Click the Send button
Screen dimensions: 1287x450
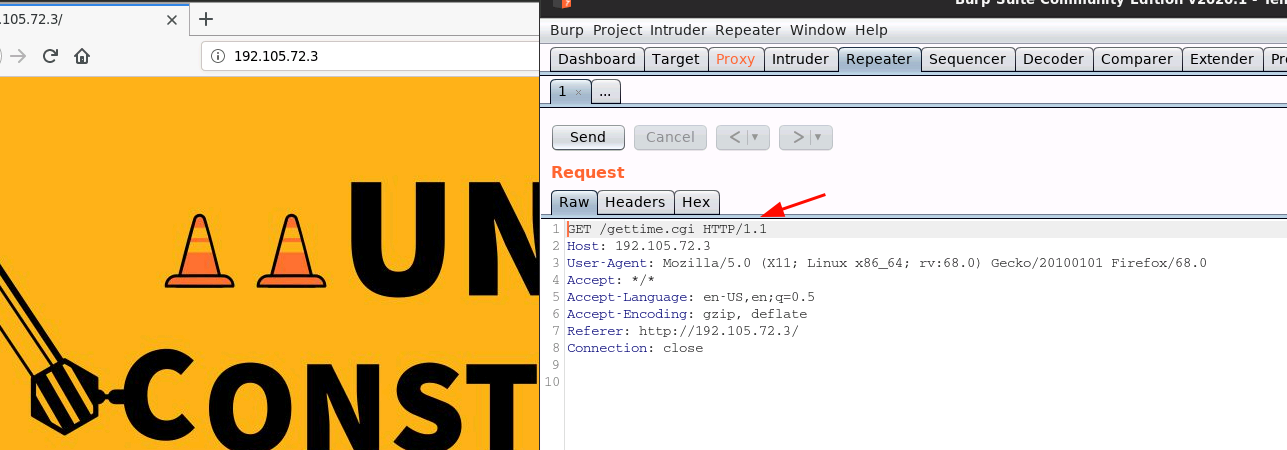588,137
